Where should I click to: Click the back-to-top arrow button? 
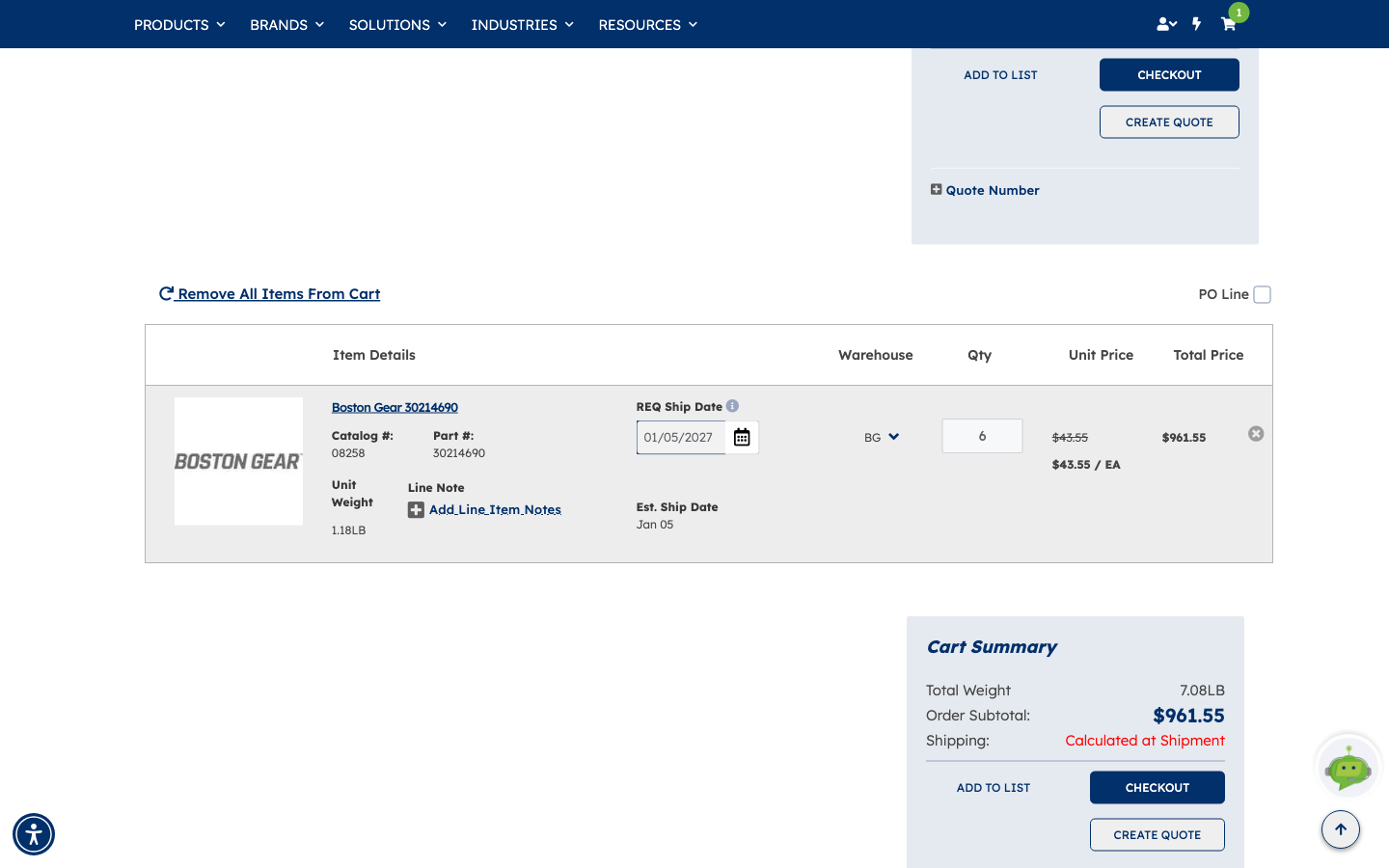click(1341, 829)
